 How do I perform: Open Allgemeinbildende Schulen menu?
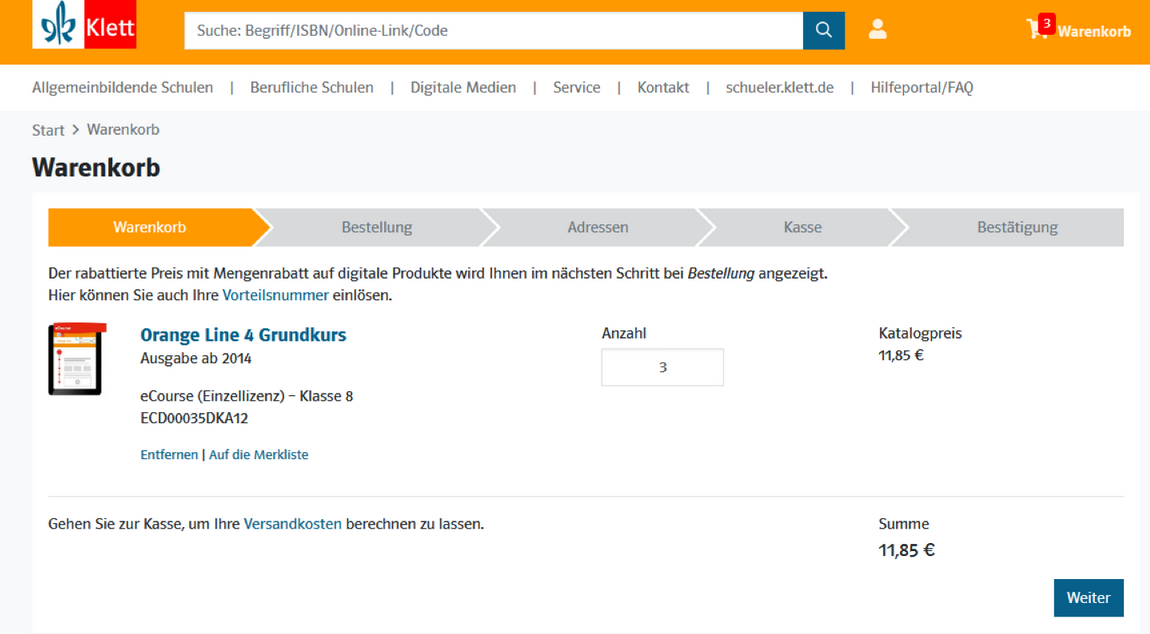122,87
